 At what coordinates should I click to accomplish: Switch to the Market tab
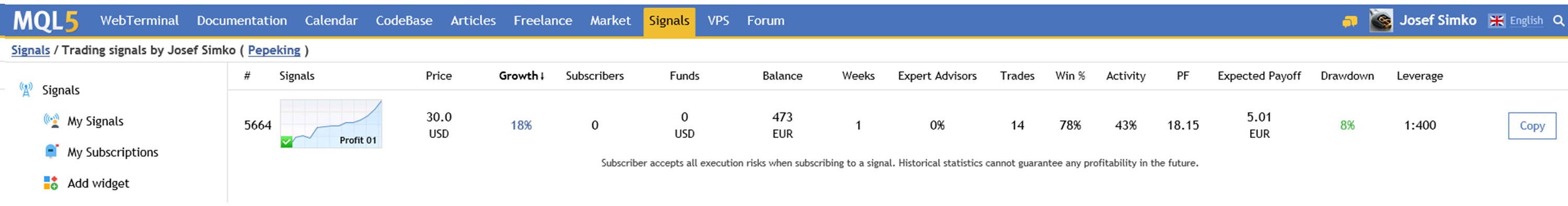[x=610, y=21]
